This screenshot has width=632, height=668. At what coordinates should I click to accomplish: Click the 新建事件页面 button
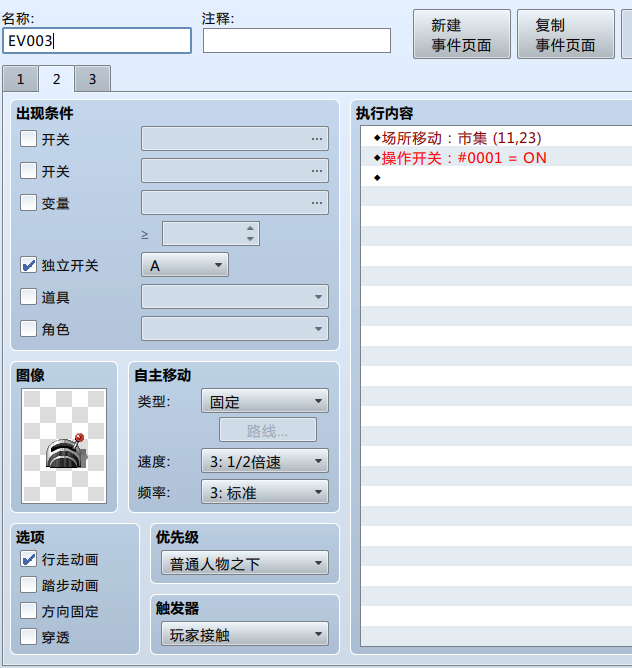(x=462, y=35)
